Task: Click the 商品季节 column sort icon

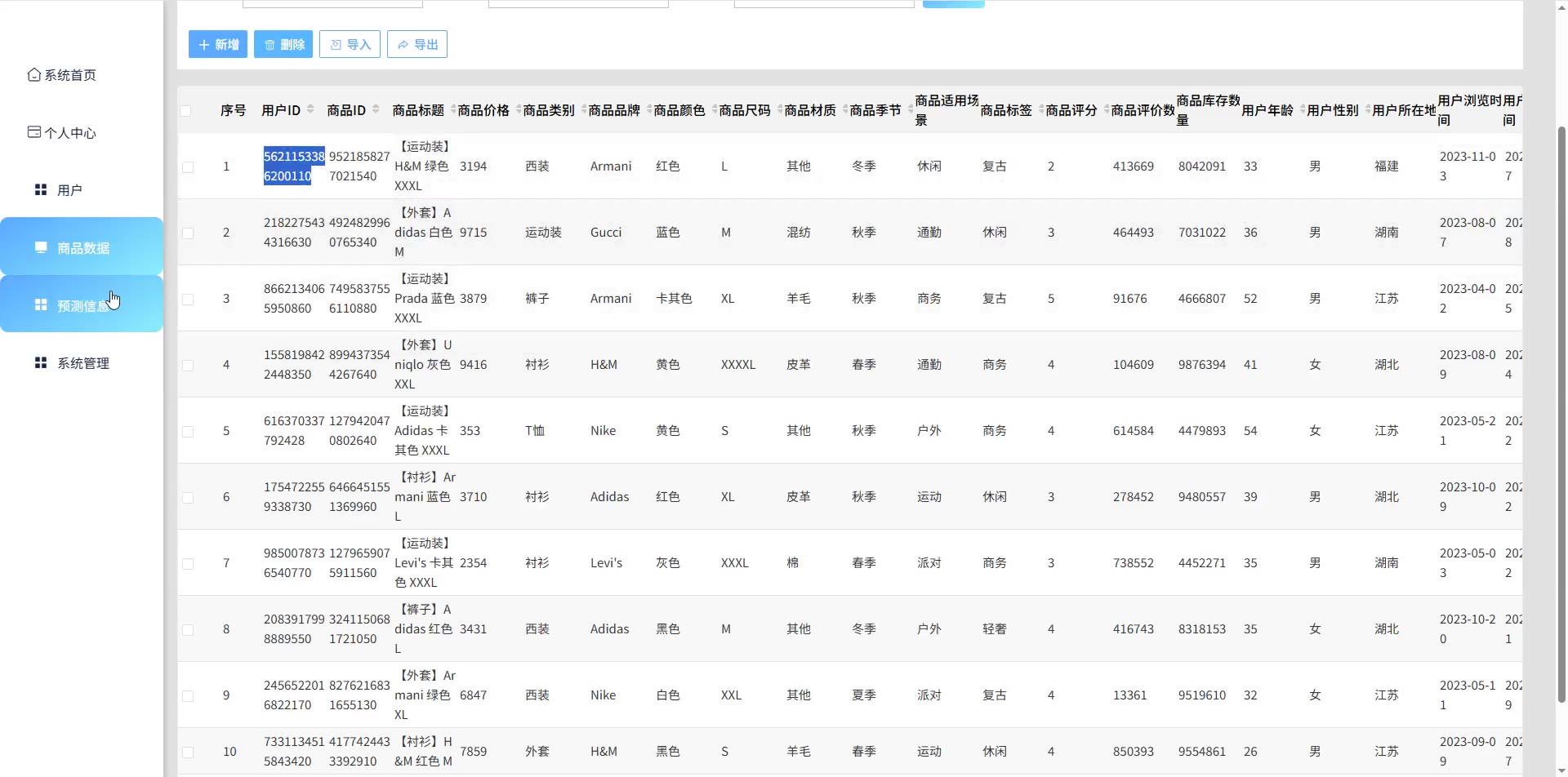Action: (911, 109)
